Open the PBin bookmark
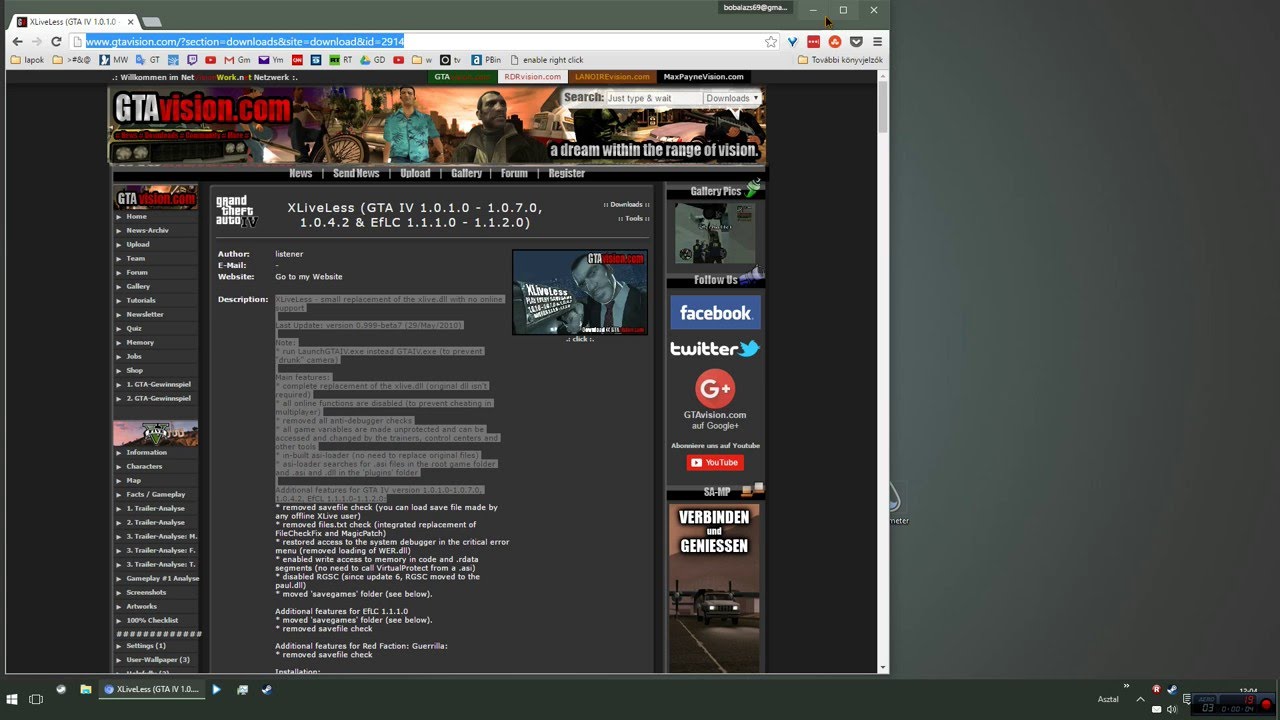The image size is (1280, 720). point(486,60)
